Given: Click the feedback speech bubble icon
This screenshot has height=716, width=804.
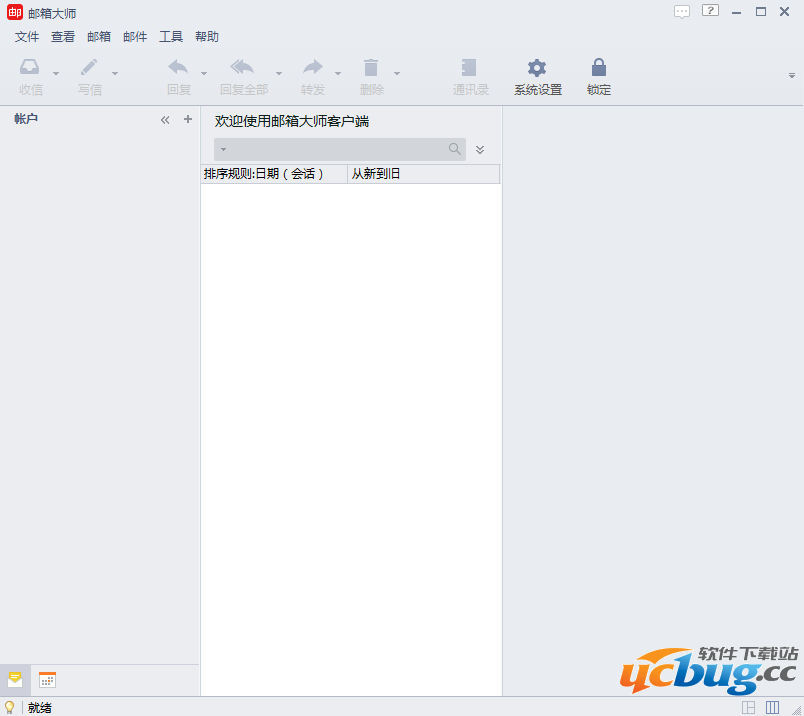Looking at the screenshot, I should [682, 12].
